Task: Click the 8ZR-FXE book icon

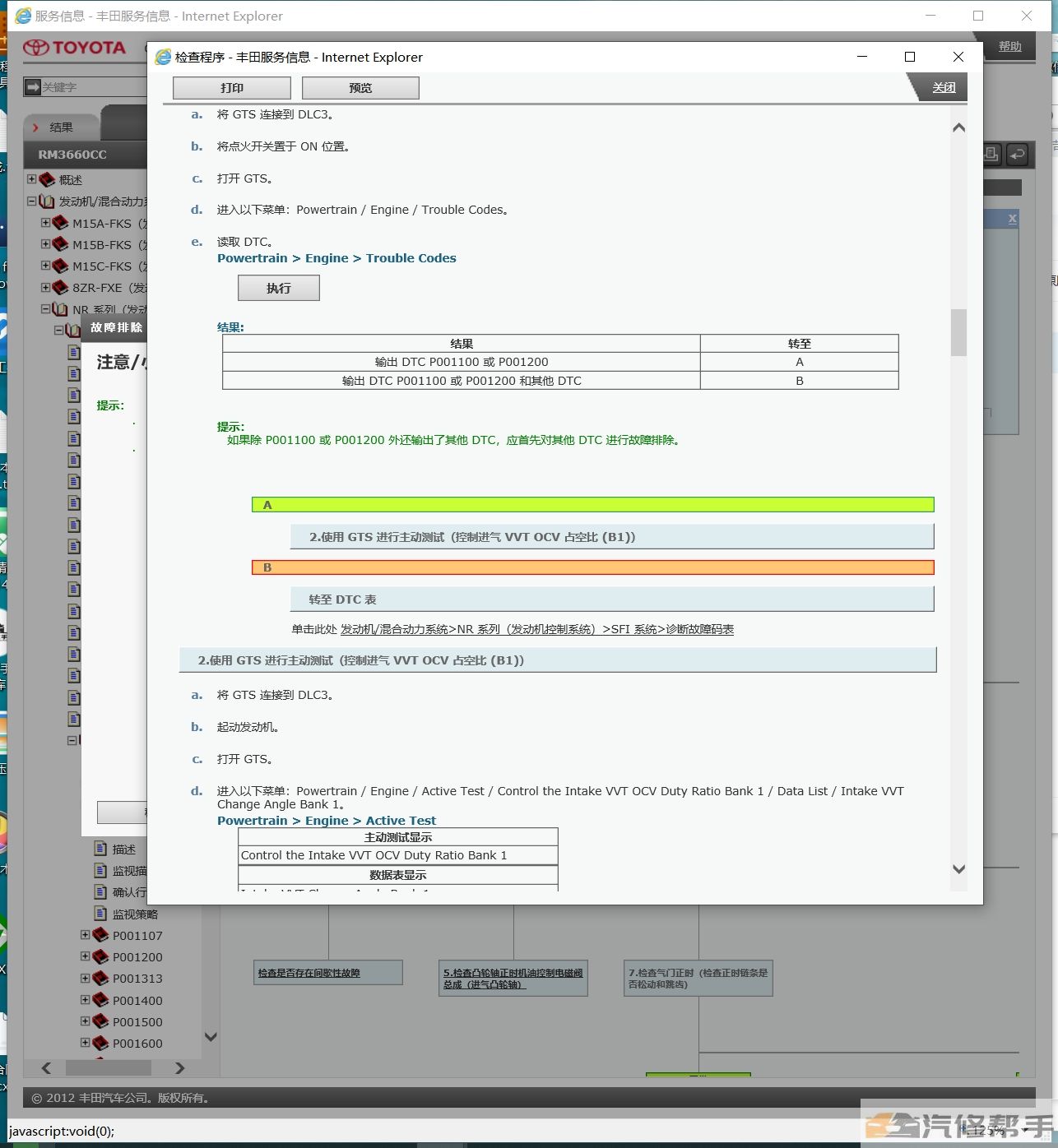Action: (x=60, y=287)
